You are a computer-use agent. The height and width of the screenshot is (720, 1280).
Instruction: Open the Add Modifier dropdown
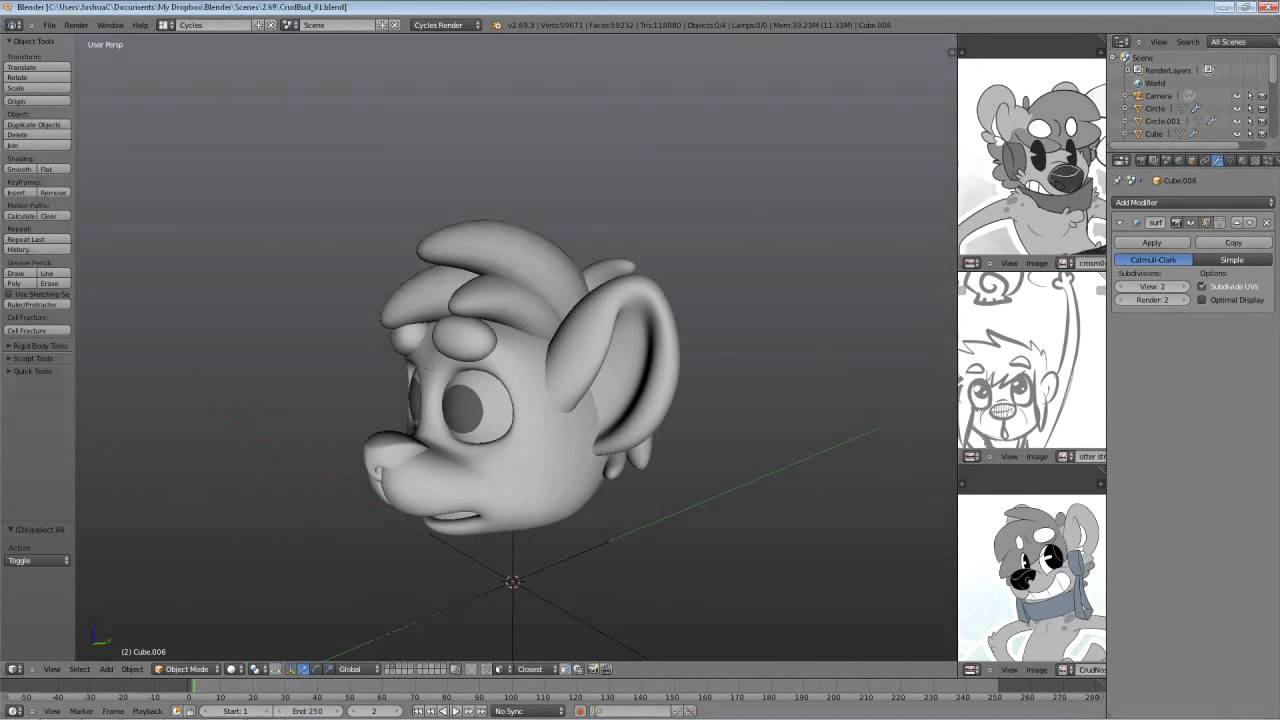1194,203
